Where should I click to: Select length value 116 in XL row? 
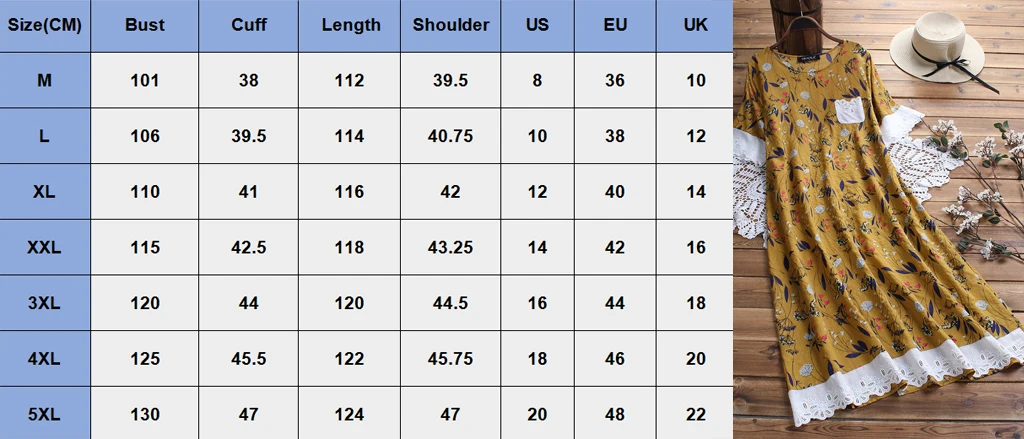(x=350, y=192)
